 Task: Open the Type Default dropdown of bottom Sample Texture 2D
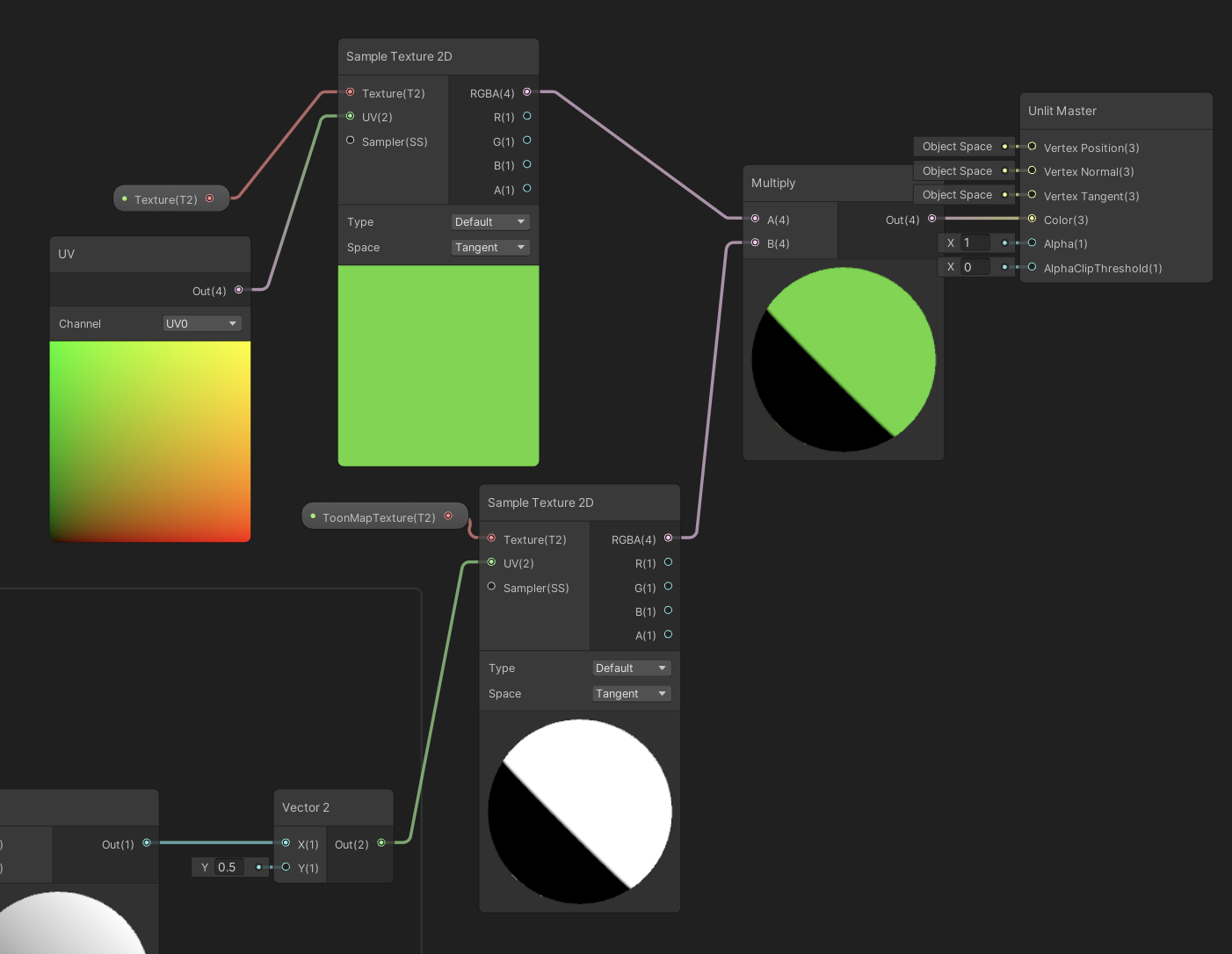(632, 668)
